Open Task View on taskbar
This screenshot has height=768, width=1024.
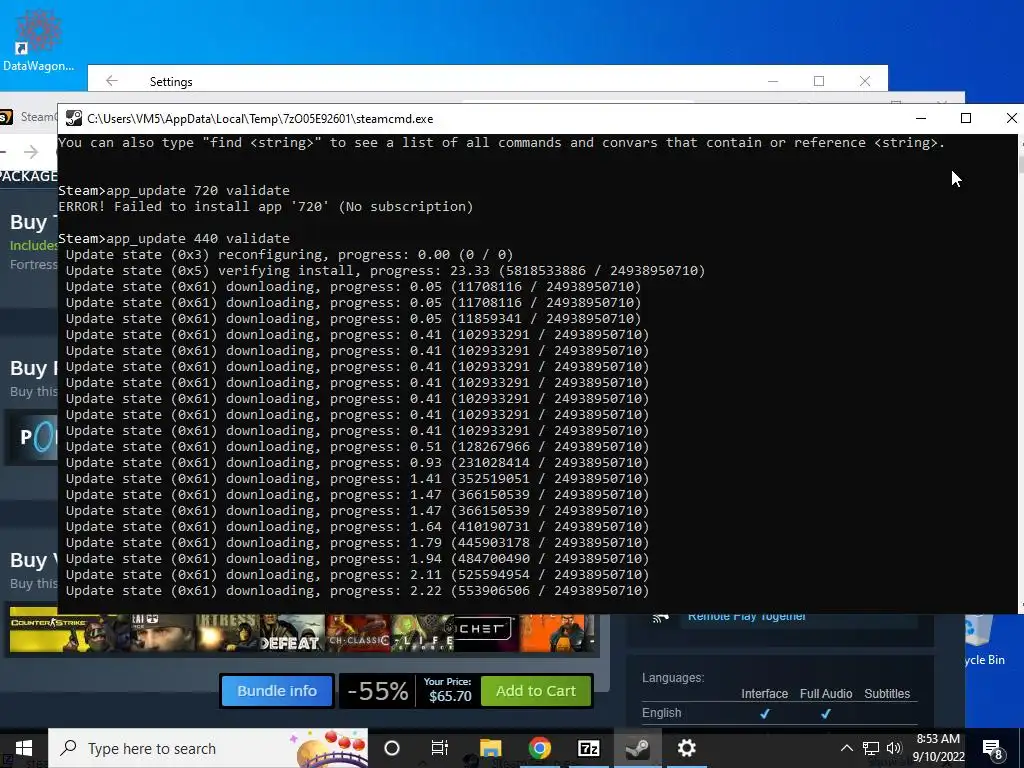click(x=440, y=748)
